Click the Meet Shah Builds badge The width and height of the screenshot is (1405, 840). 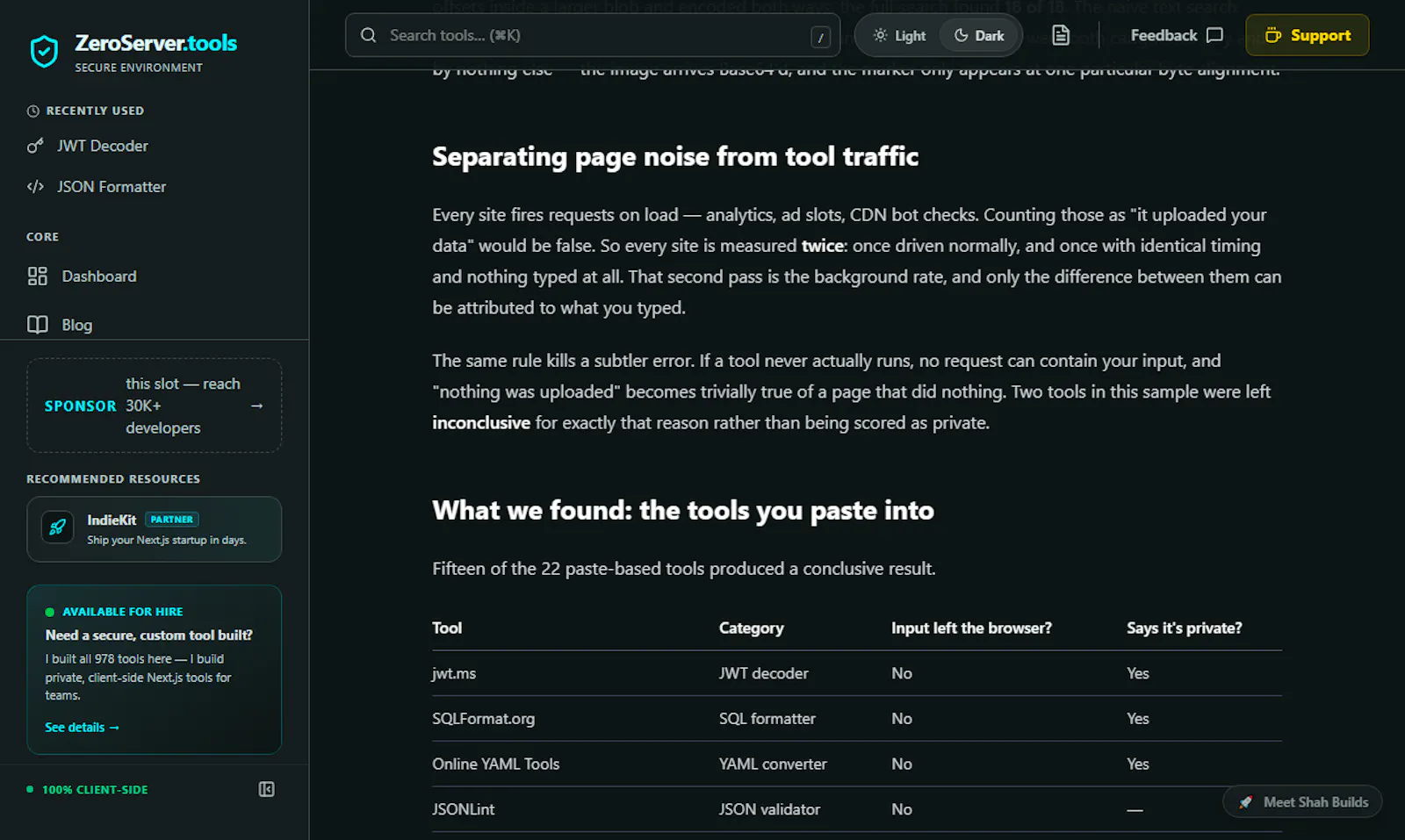1303,802
